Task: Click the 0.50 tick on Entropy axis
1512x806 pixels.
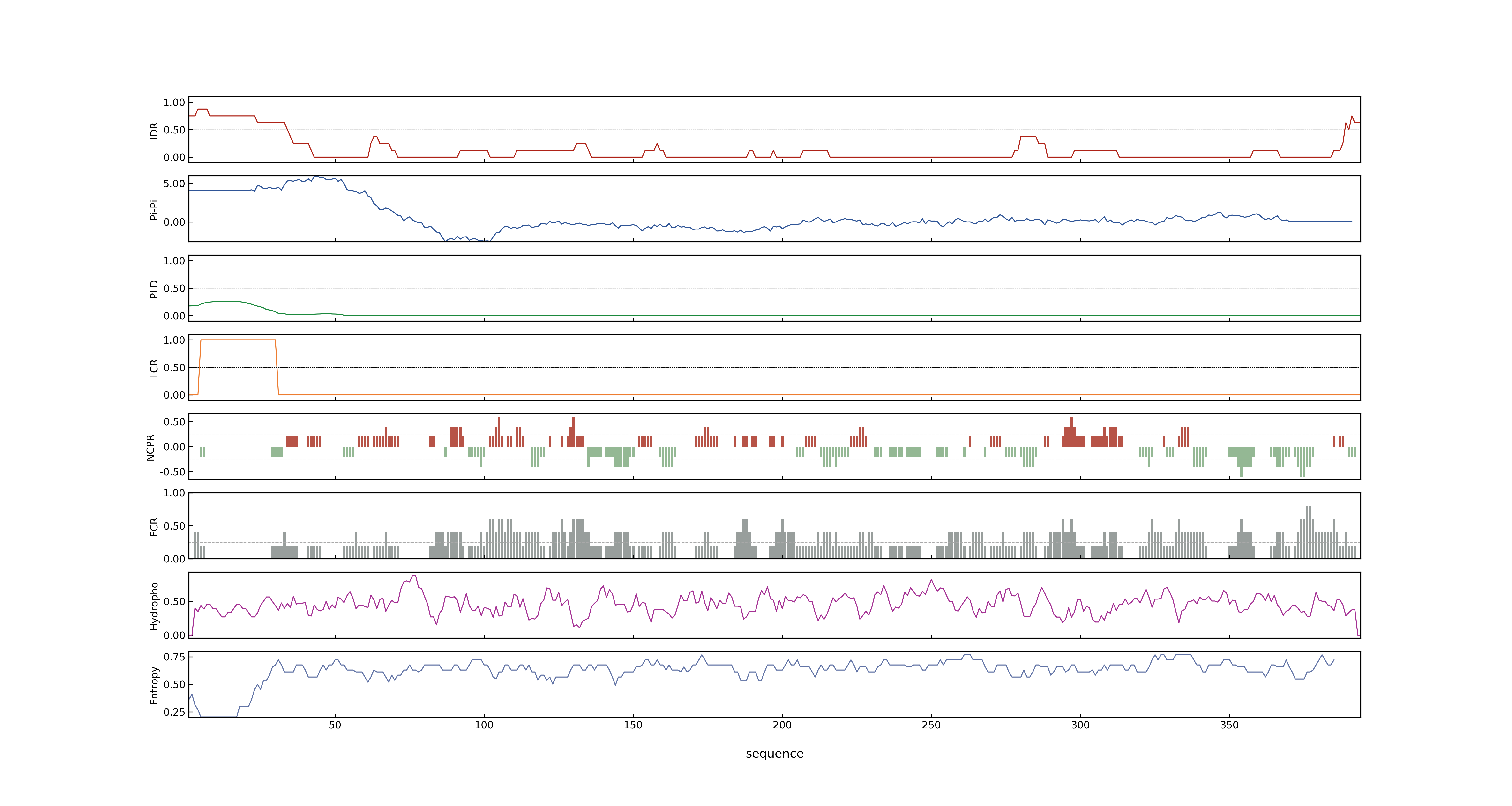Action: (x=174, y=685)
